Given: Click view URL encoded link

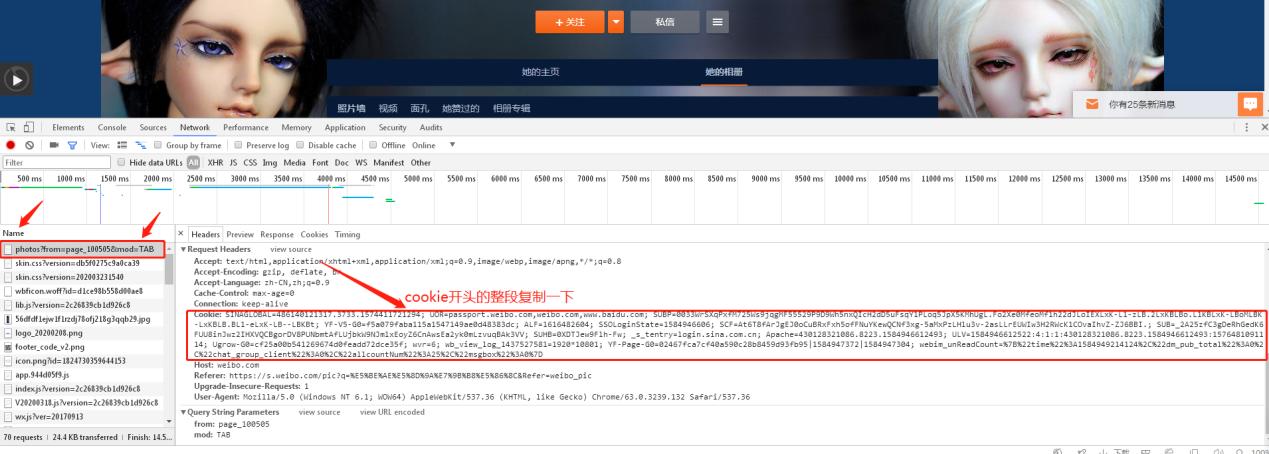Looking at the screenshot, I should point(392,412).
